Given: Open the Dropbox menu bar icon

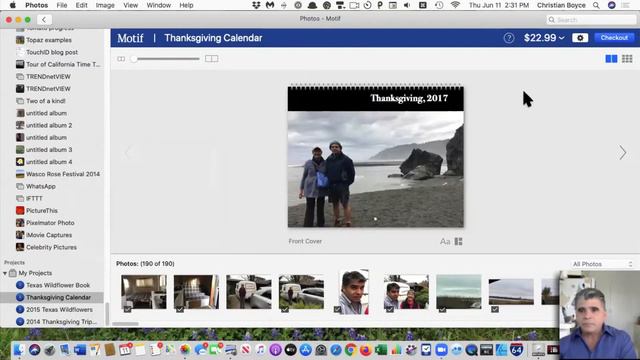Looking at the screenshot, I should tap(256, 5).
